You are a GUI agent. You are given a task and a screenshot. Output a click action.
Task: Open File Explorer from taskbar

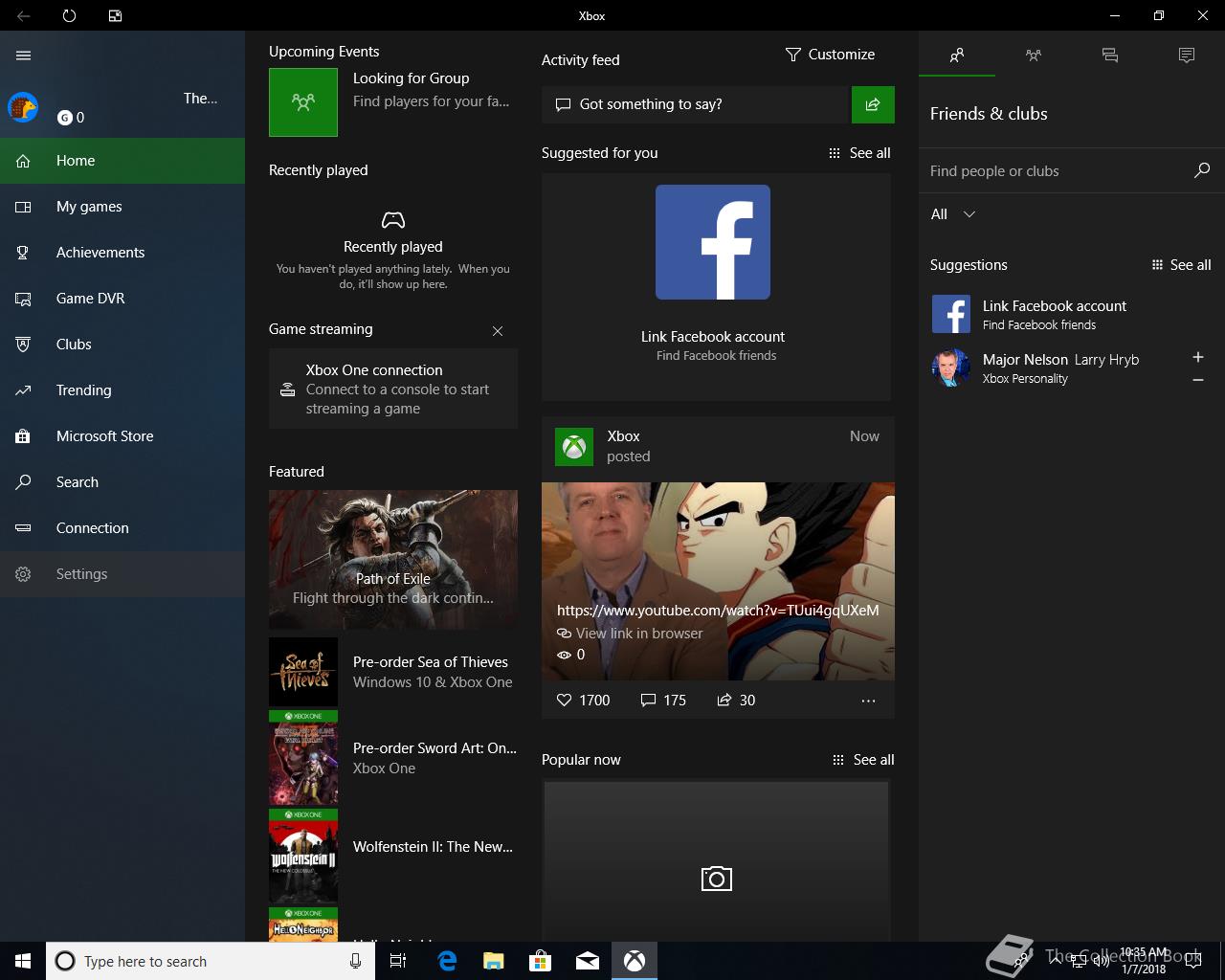[494, 961]
